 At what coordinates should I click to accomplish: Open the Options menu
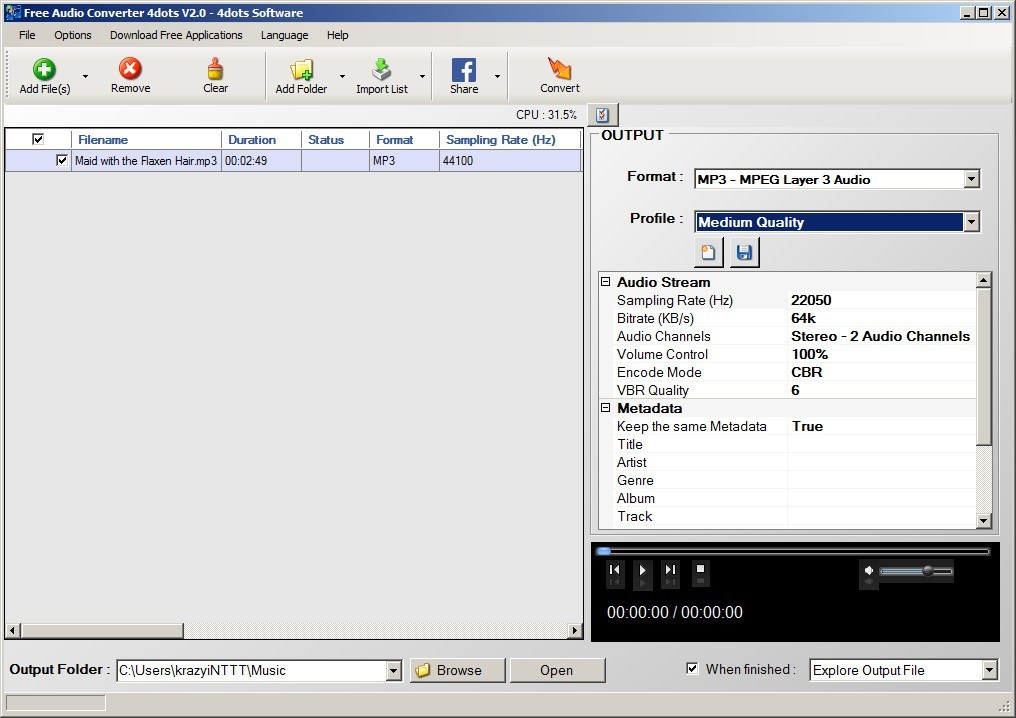click(72, 34)
